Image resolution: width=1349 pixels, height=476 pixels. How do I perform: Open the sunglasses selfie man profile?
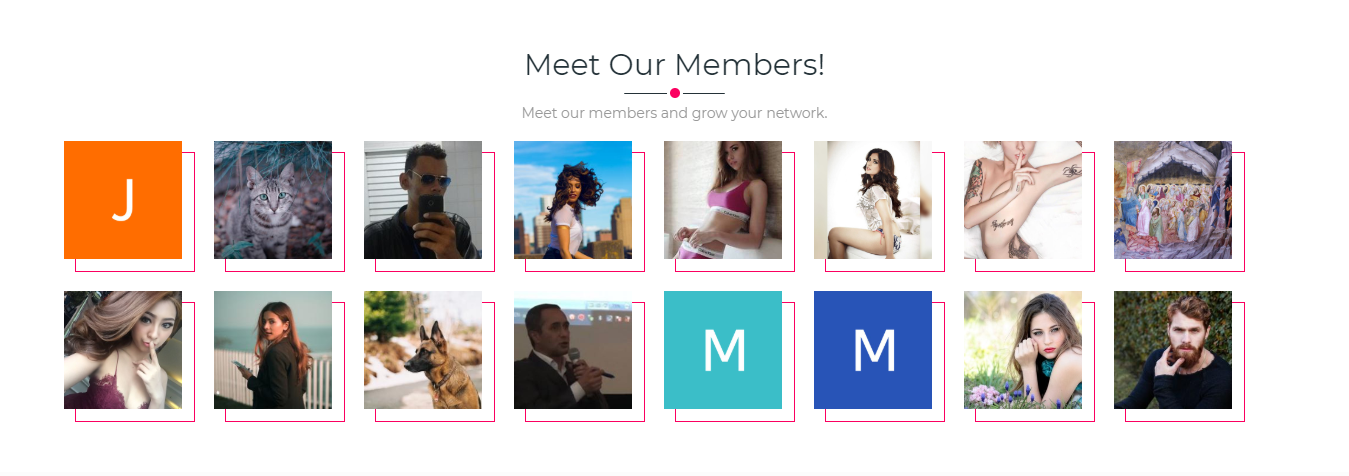(423, 200)
